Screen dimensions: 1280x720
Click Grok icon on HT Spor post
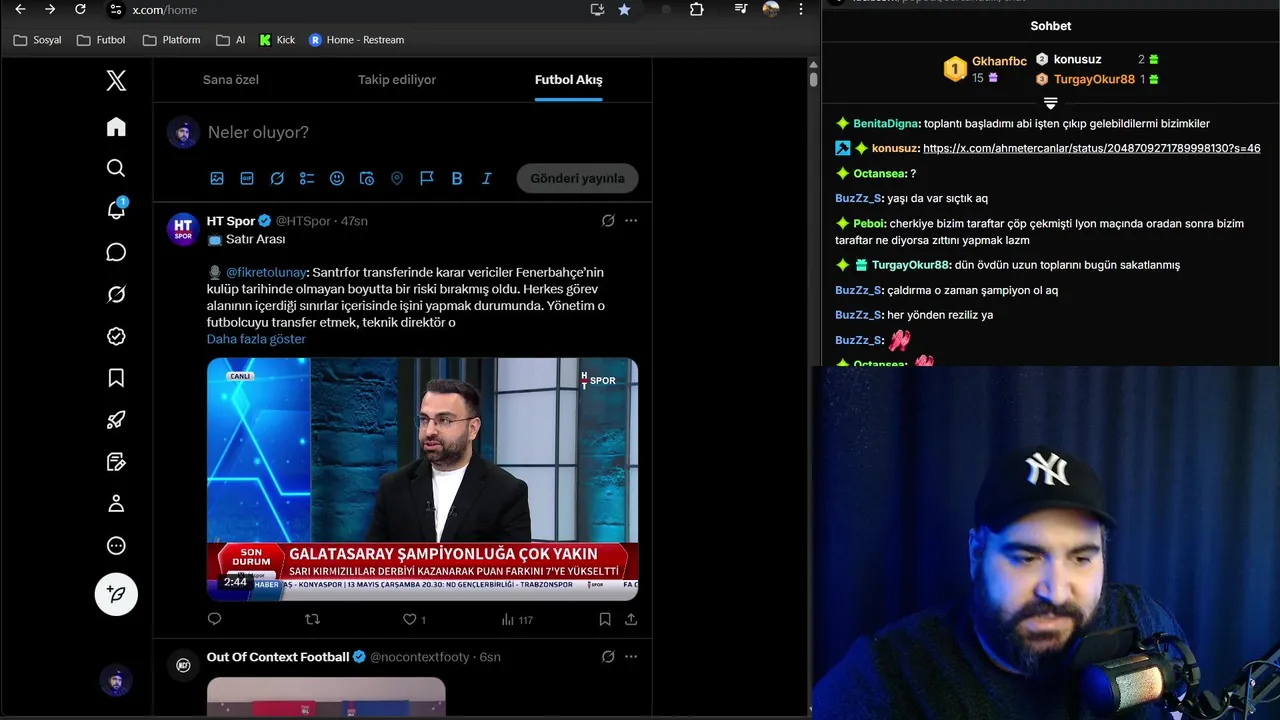(608, 220)
